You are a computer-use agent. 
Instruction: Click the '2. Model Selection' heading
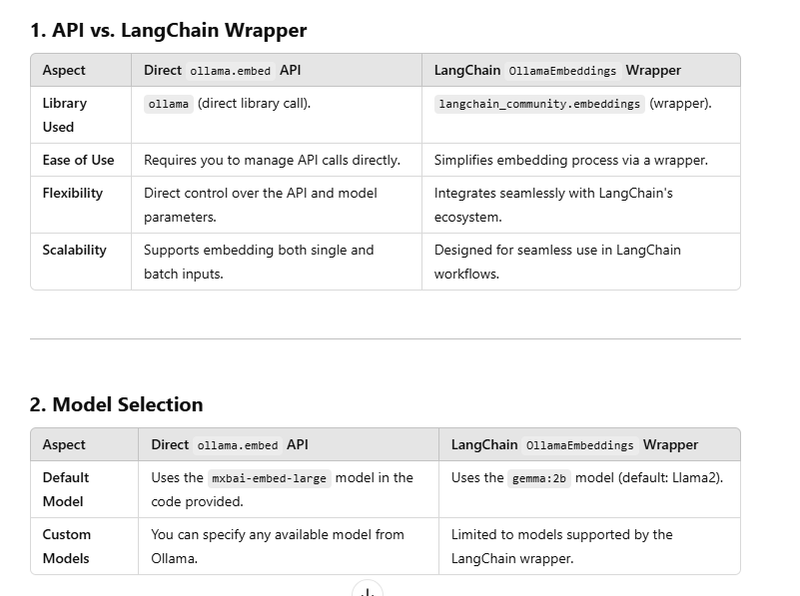point(116,405)
